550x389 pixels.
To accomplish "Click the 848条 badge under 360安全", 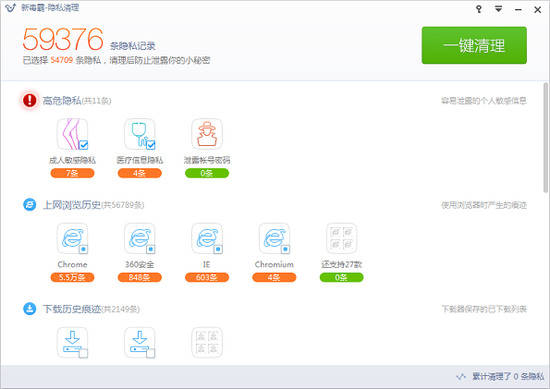I will 140,277.
